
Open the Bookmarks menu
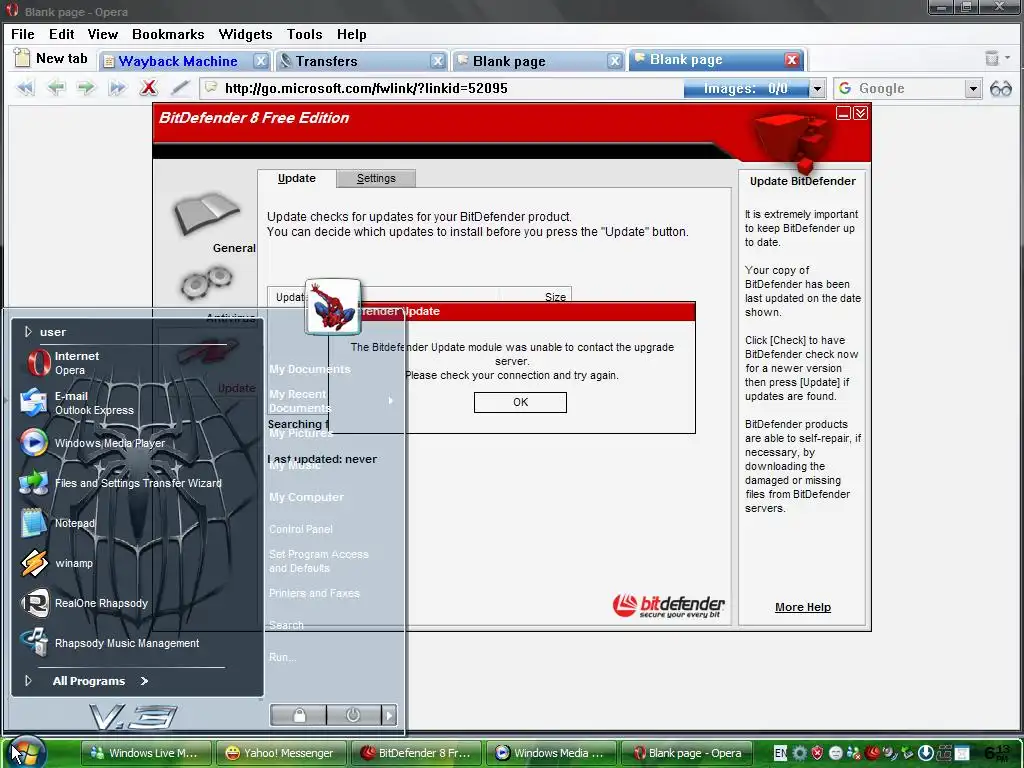pyautogui.click(x=168, y=34)
